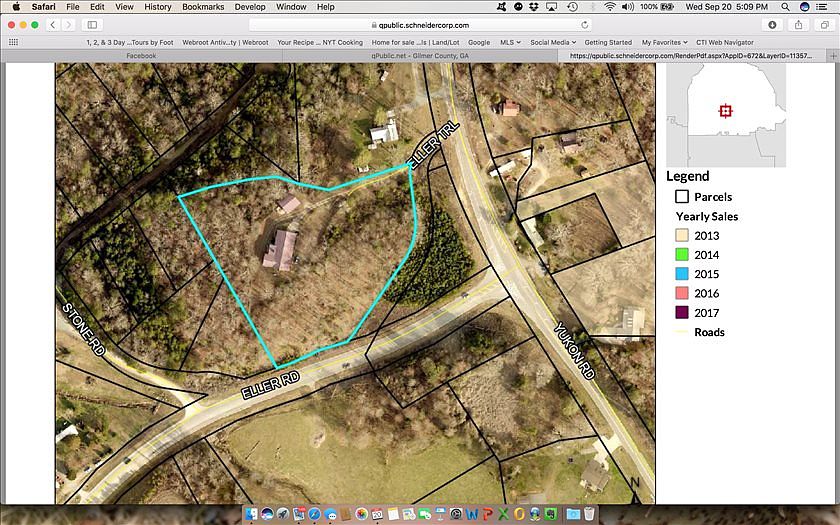This screenshot has width=840, height=525.
Task: Click the Share icon in the toolbar
Action: (799, 24)
